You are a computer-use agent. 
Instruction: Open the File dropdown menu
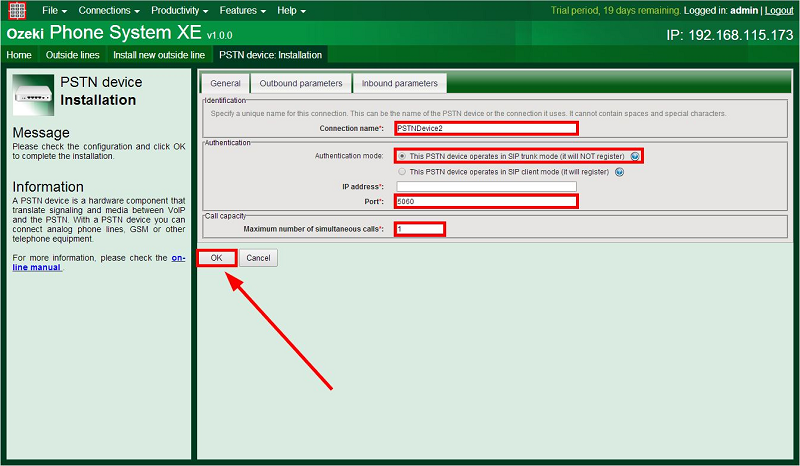[x=54, y=10]
